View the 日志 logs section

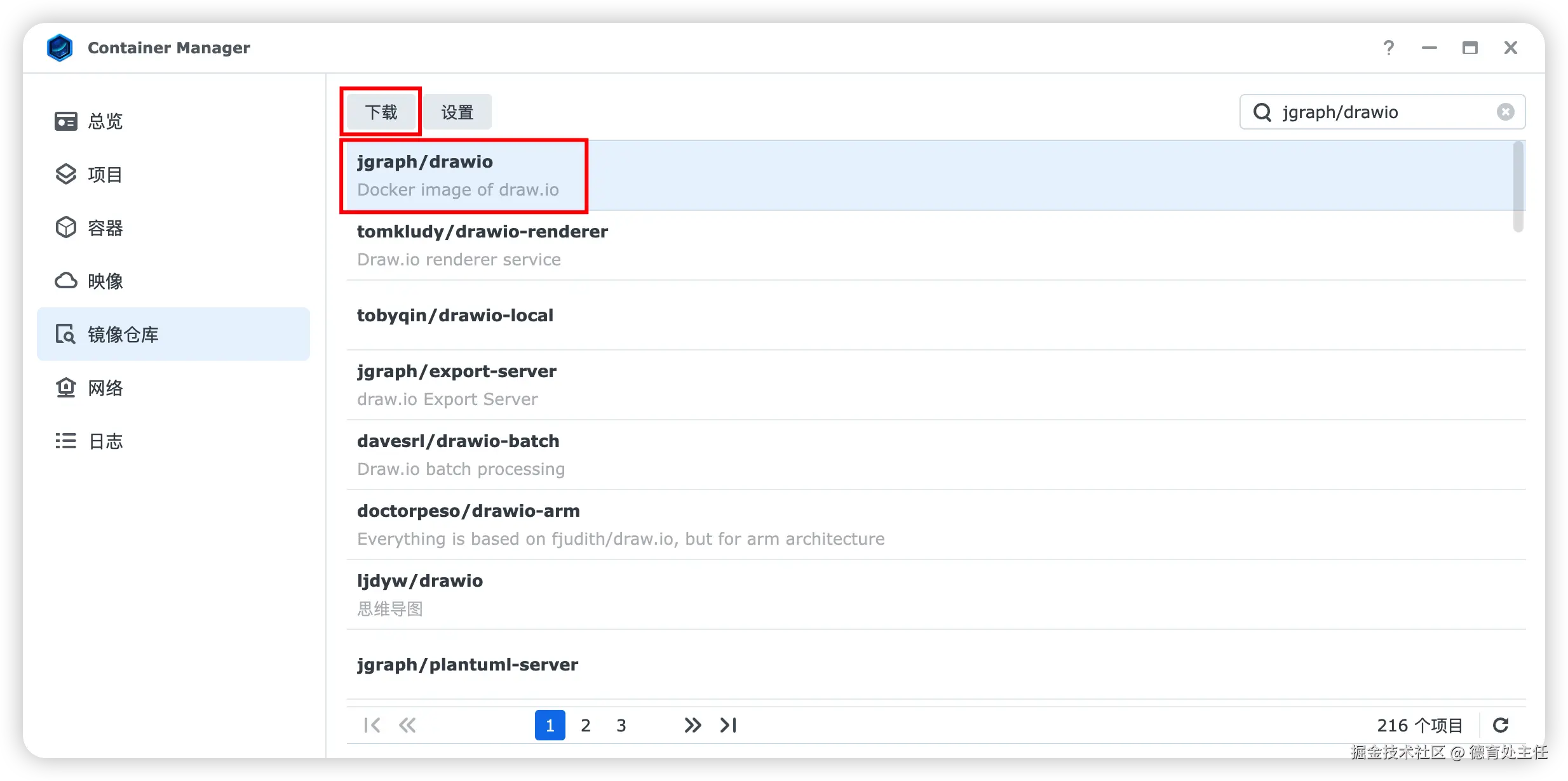[x=105, y=441]
